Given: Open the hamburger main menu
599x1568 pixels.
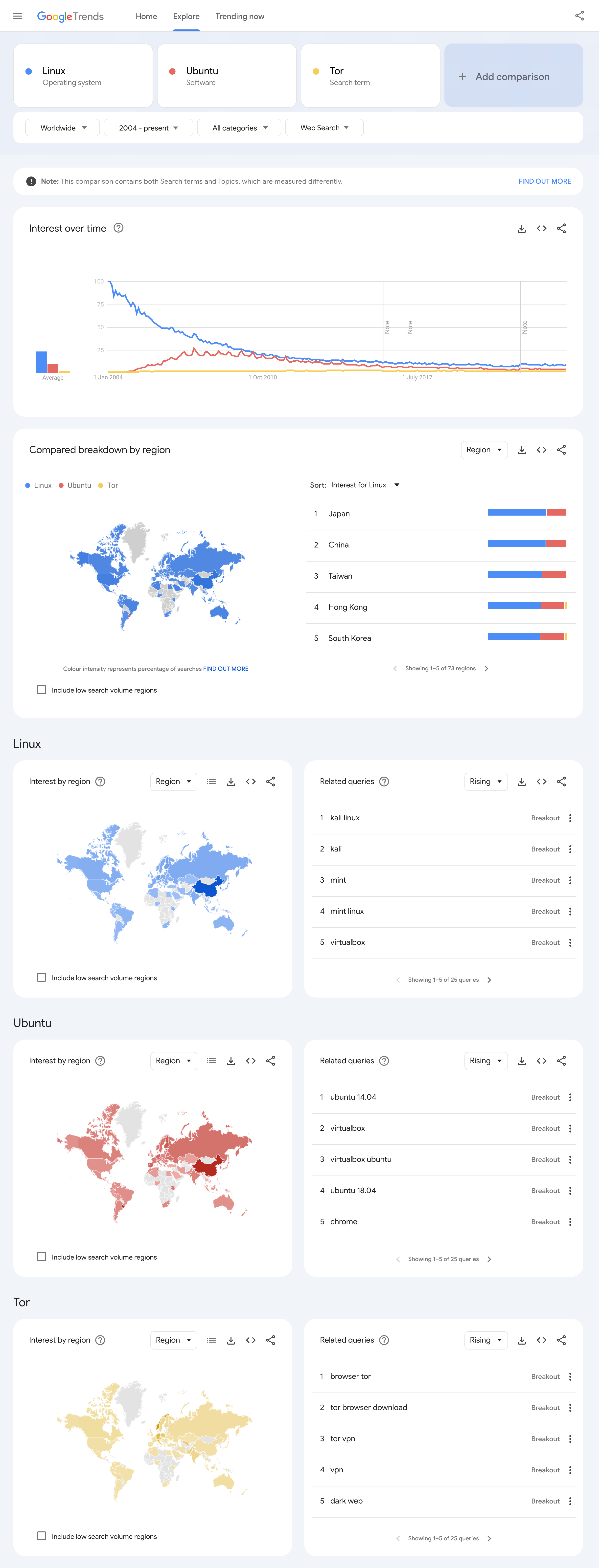Looking at the screenshot, I should pos(18,16).
